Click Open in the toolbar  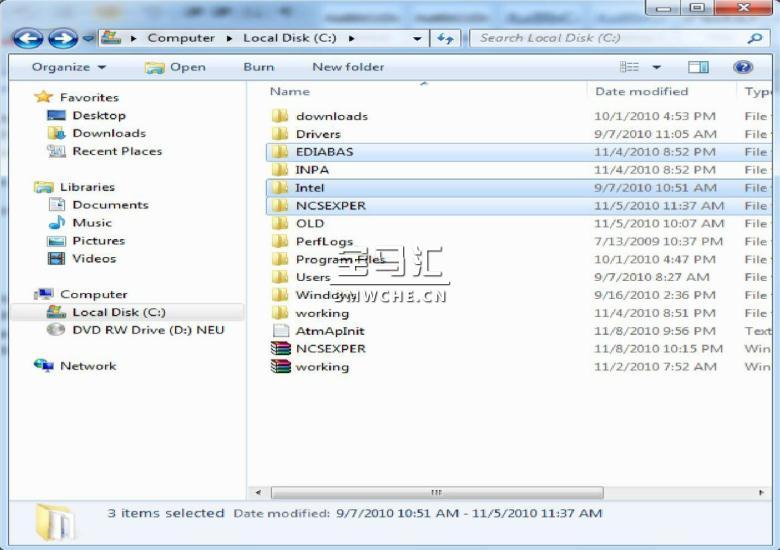pos(176,67)
